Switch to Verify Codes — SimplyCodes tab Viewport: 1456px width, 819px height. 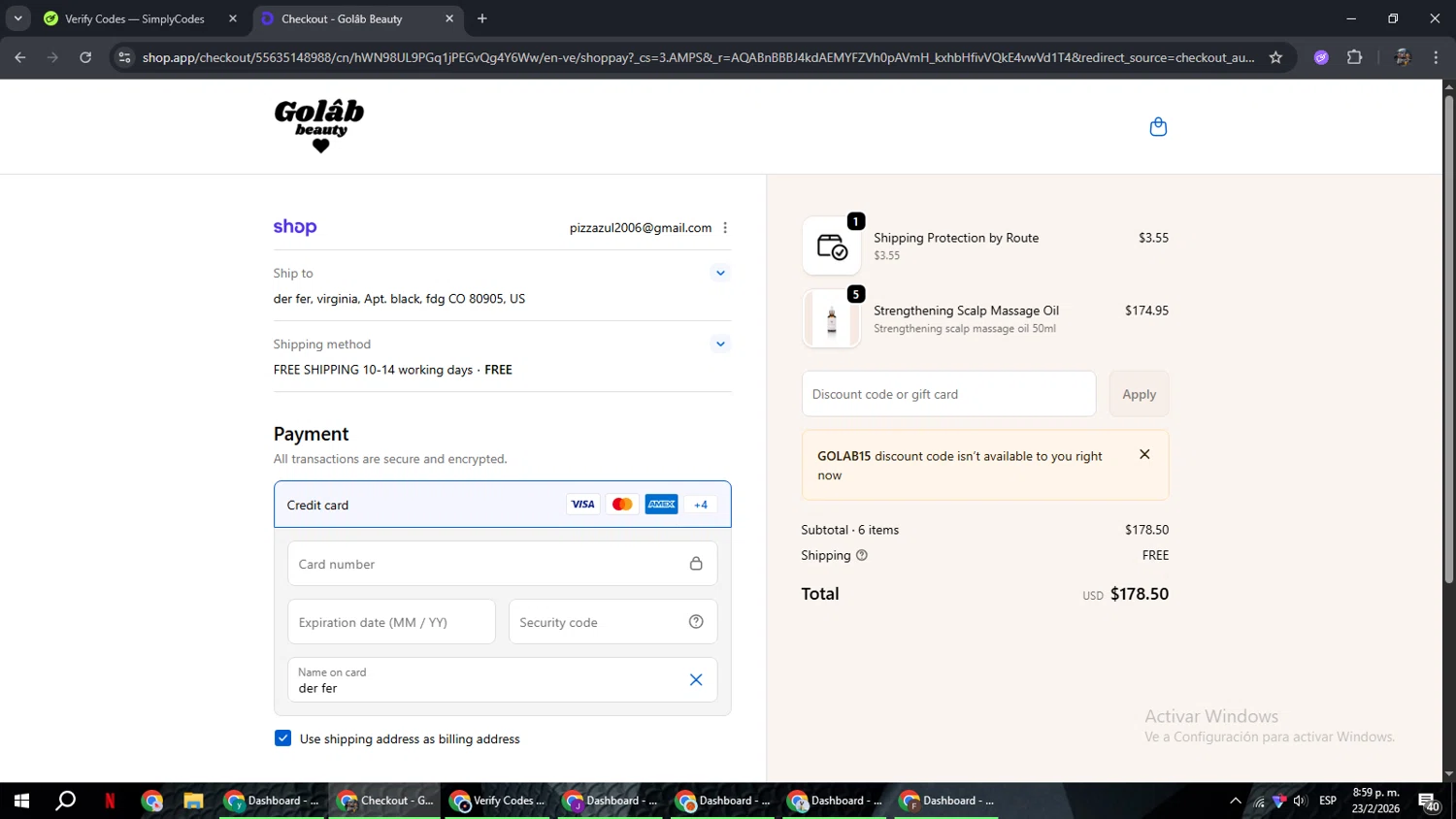(135, 18)
